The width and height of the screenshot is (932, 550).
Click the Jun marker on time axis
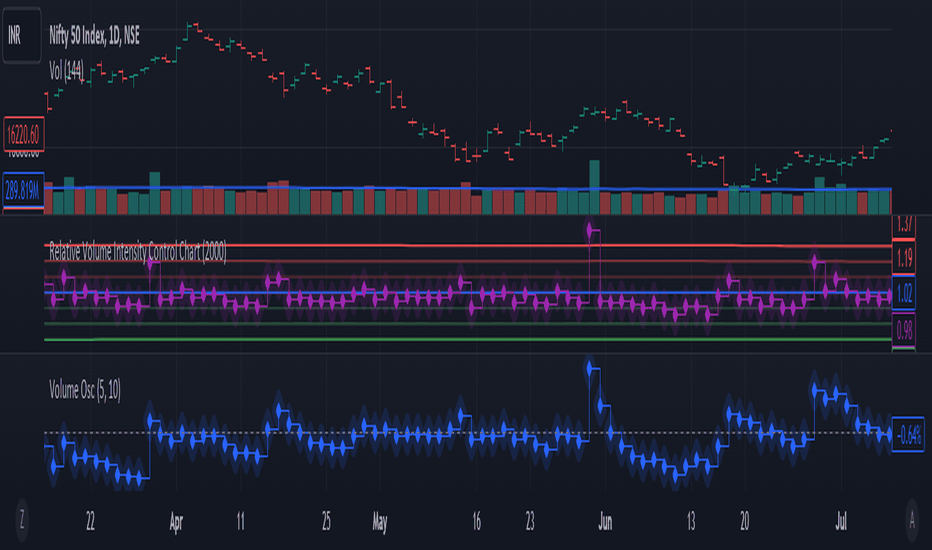click(x=605, y=522)
